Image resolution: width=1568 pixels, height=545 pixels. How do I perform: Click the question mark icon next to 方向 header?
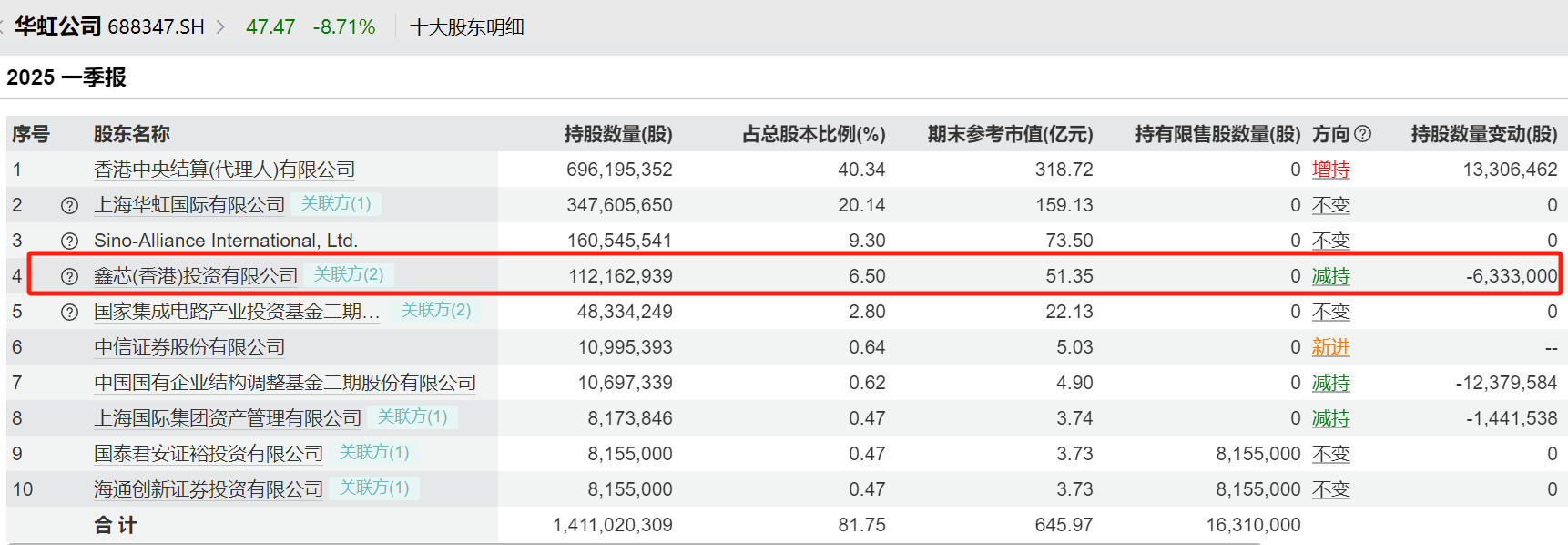[1363, 134]
